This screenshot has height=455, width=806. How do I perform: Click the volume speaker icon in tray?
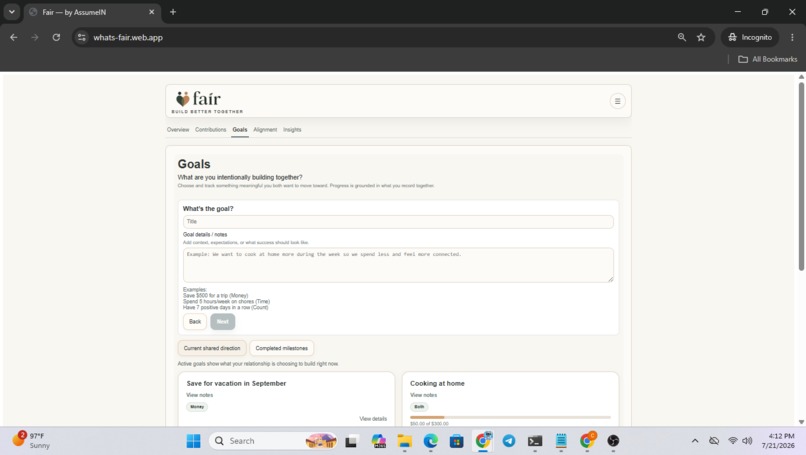(747, 441)
